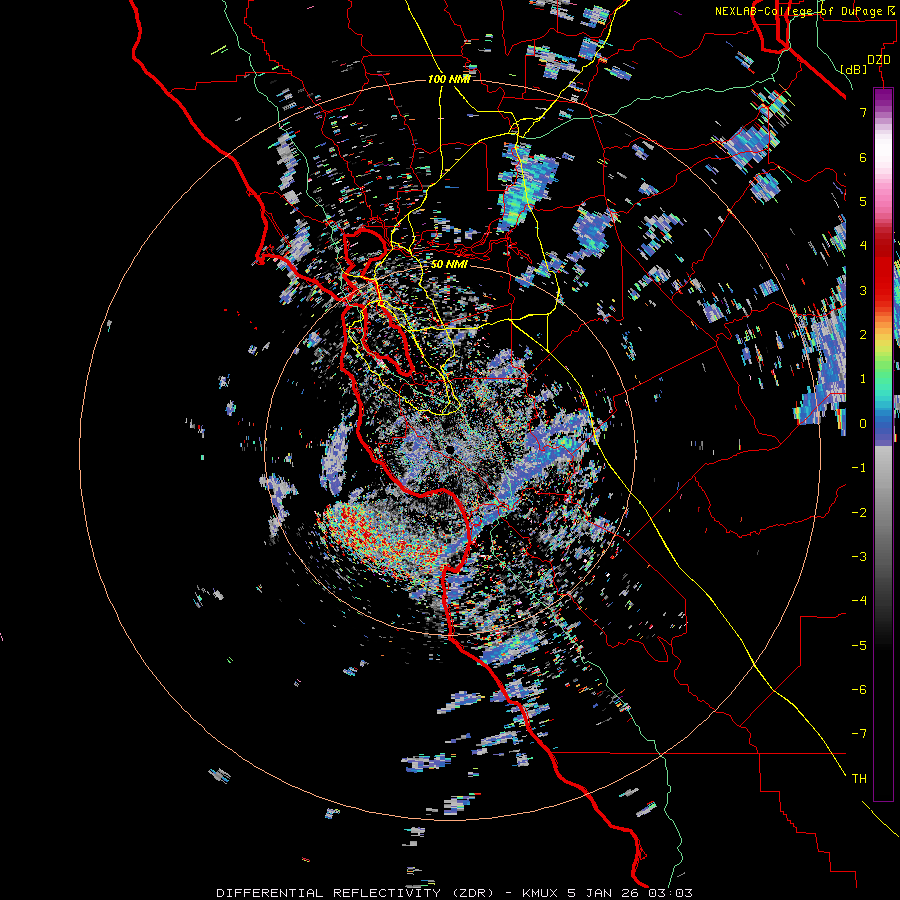Click the "3" tick label on the color scale
Viewport: 900px width, 900px height.
coord(863,290)
